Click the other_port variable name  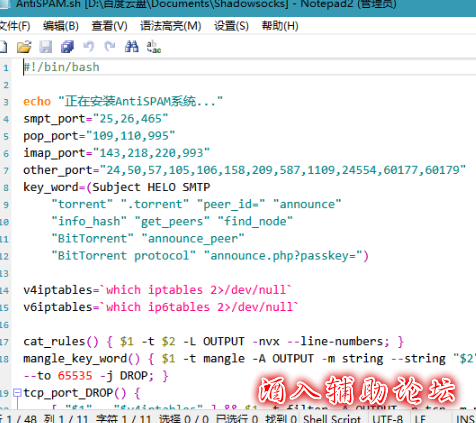click(58, 170)
